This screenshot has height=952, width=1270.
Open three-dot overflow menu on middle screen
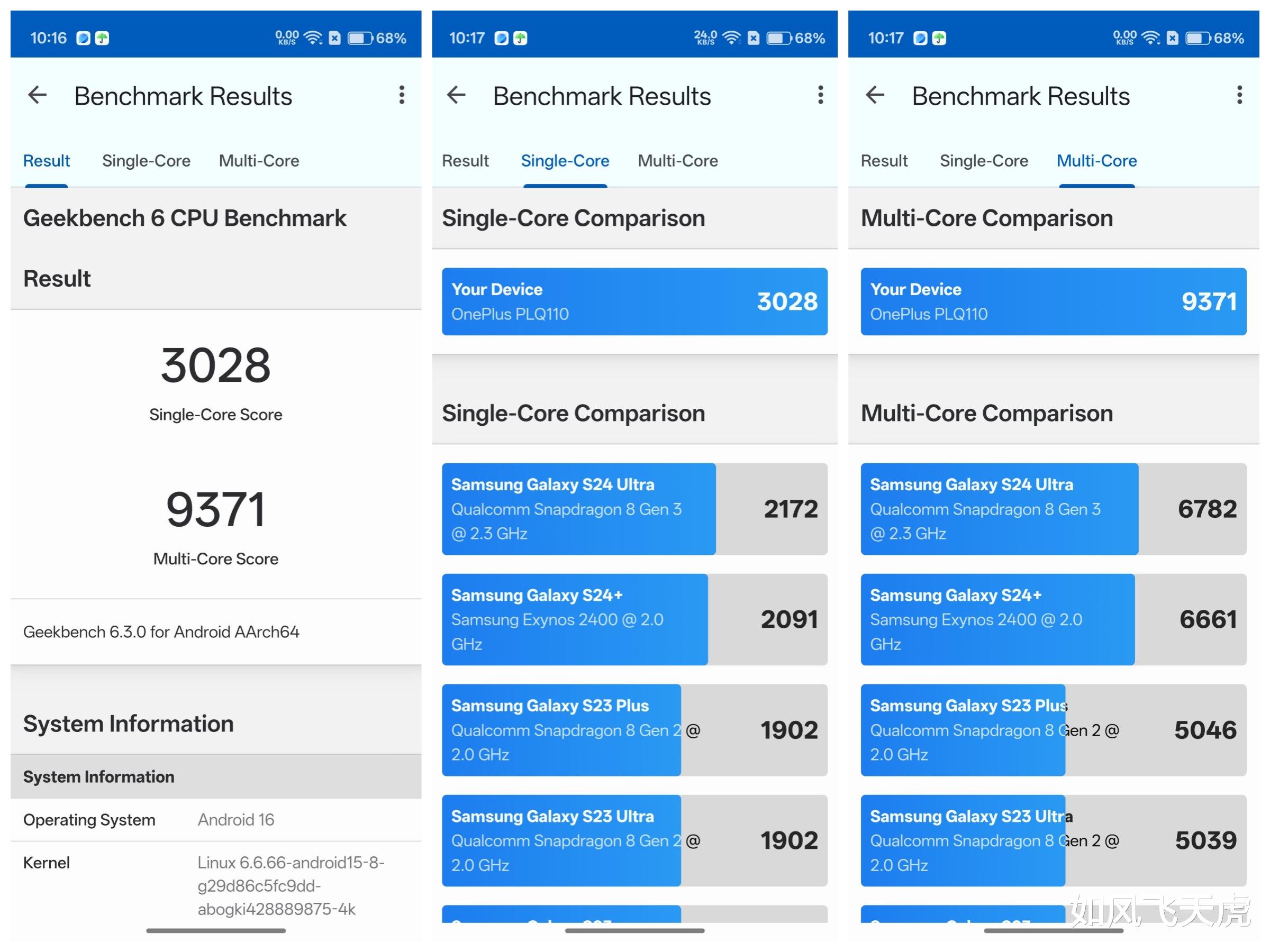[820, 95]
